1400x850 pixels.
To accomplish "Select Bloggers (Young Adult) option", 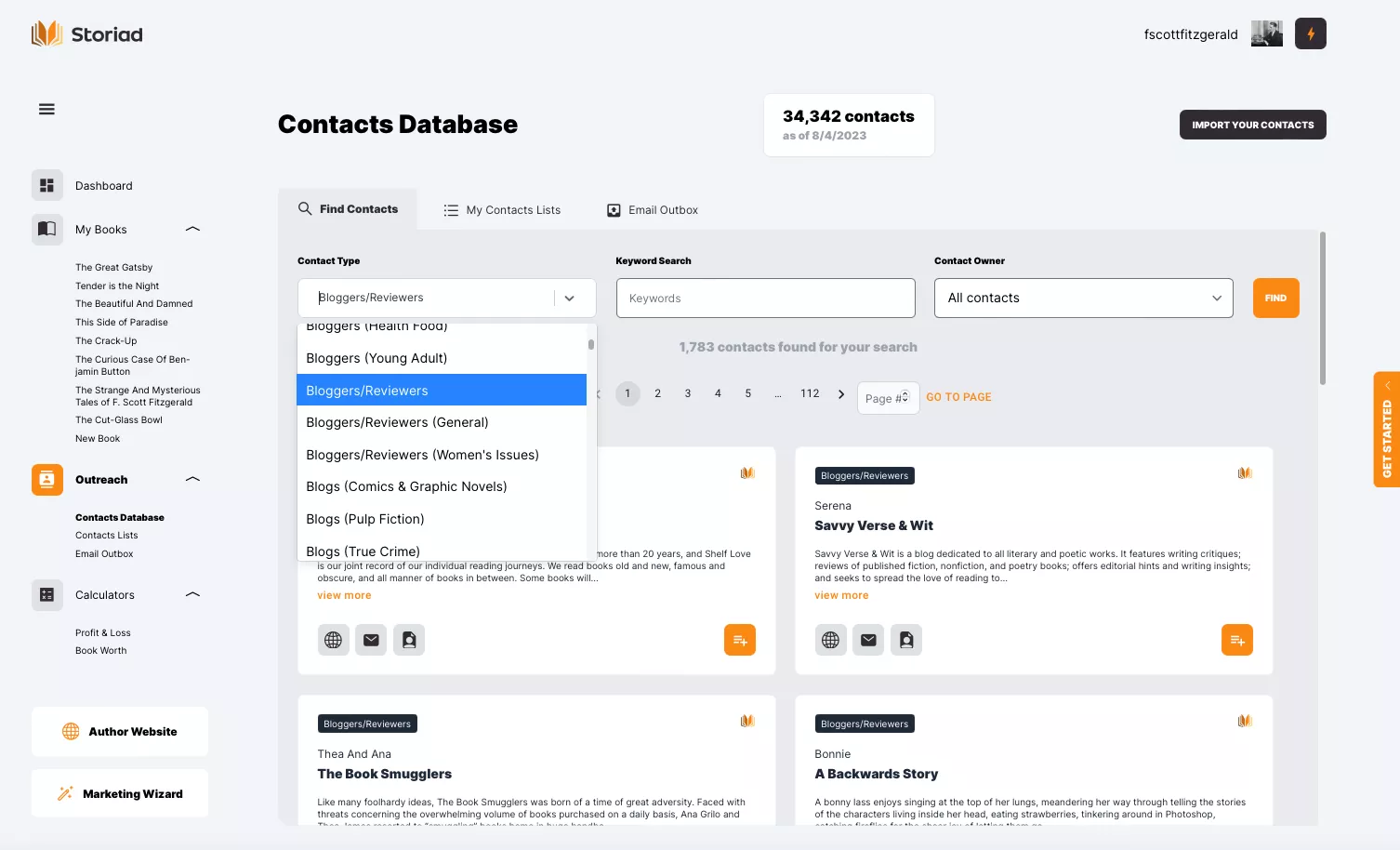I will (x=376, y=358).
